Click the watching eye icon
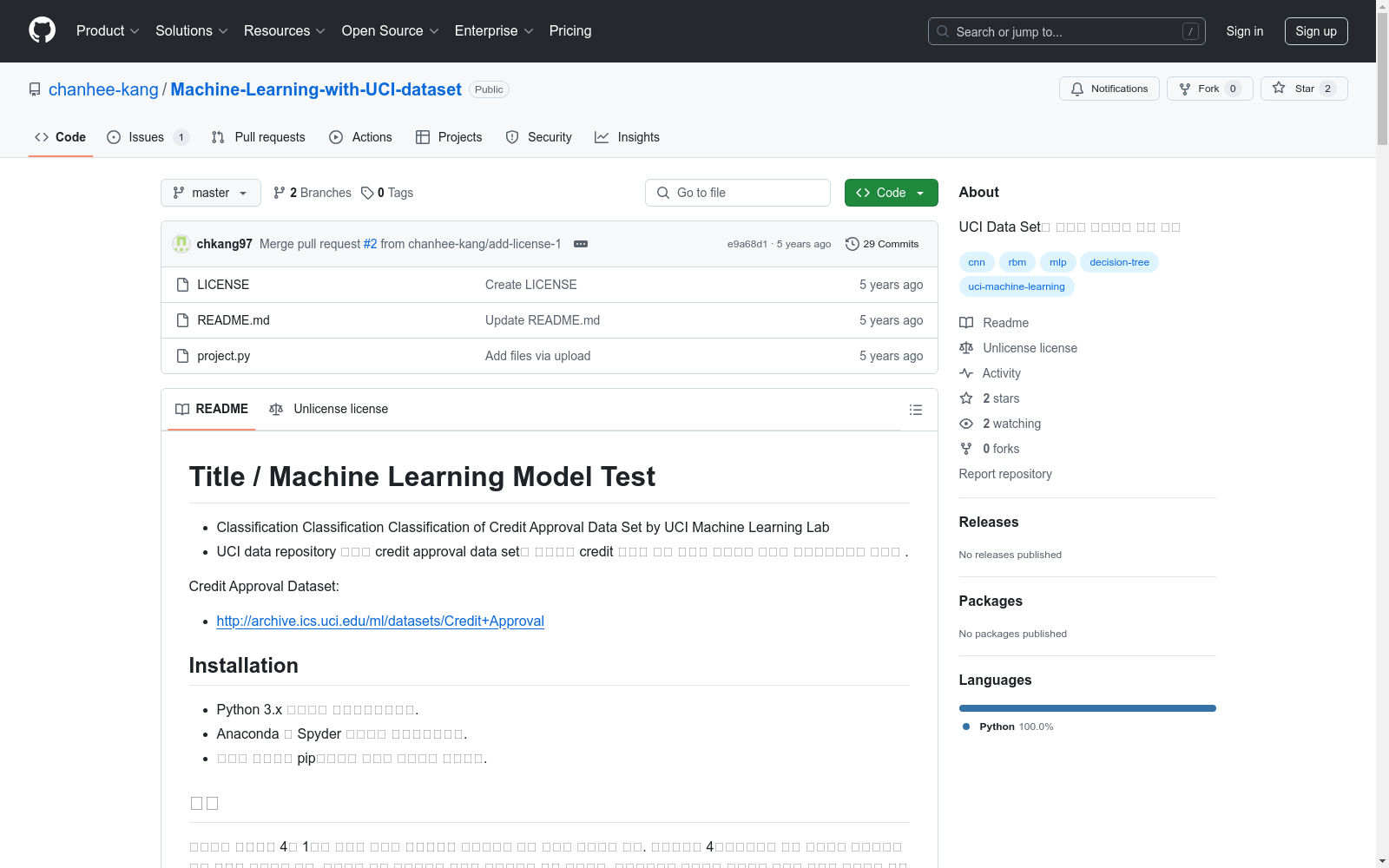This screenshot has width=1389, height=868. coord(966,424)
